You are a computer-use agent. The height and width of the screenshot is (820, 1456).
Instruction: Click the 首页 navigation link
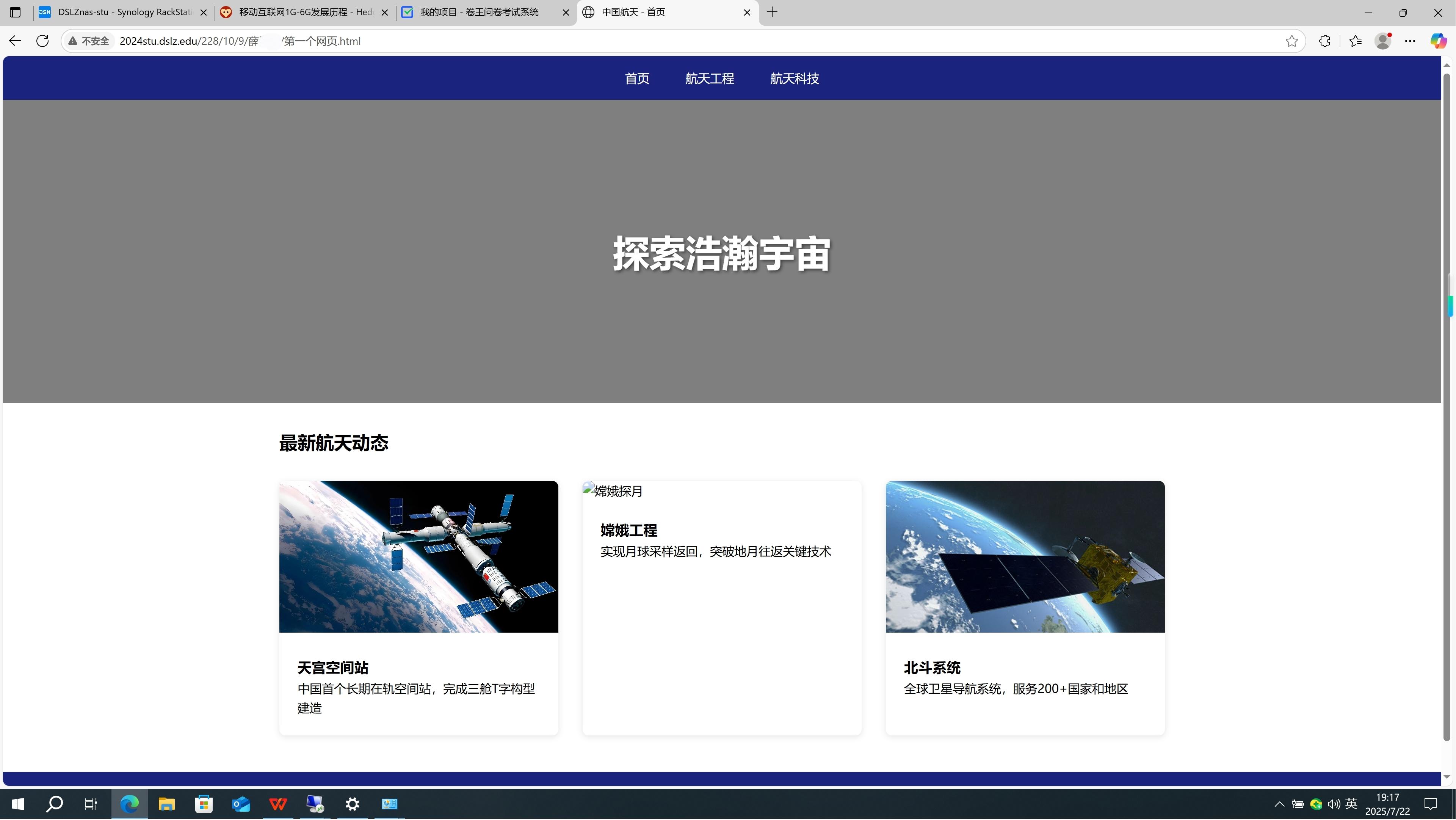coord(637,79)
